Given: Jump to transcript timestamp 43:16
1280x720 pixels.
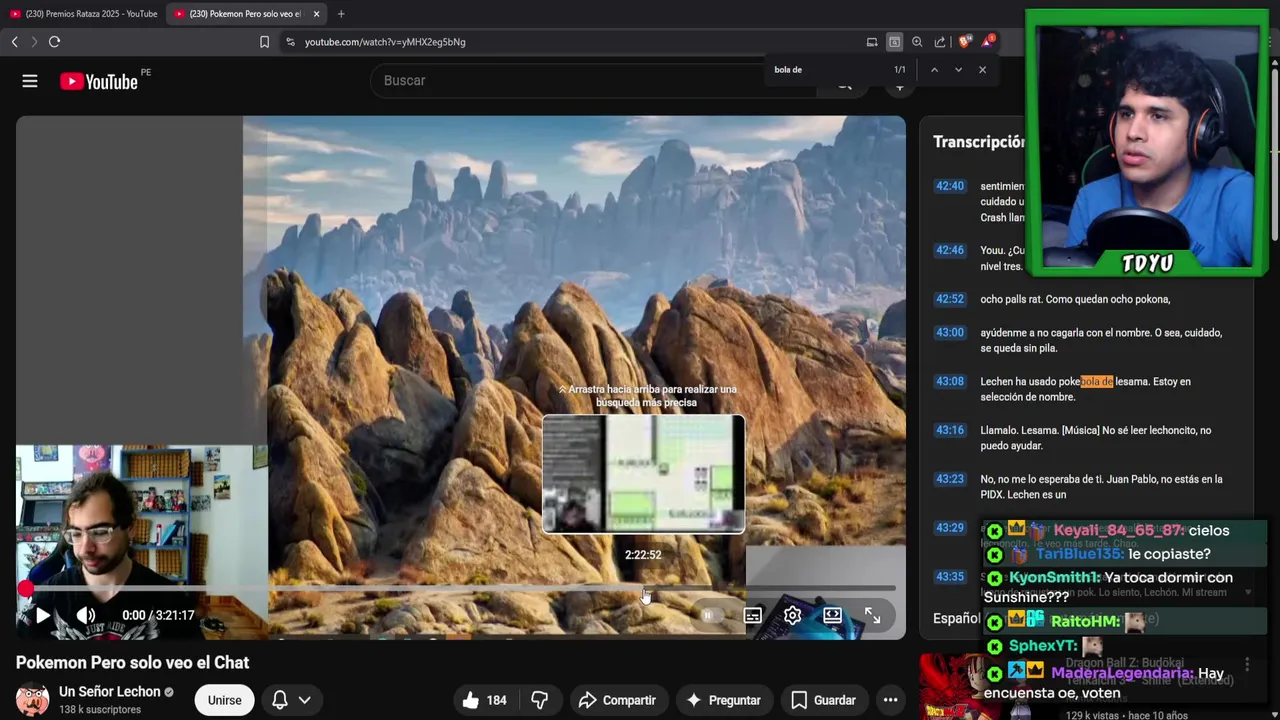Looking at the screenshot, I should pos(950,430).
